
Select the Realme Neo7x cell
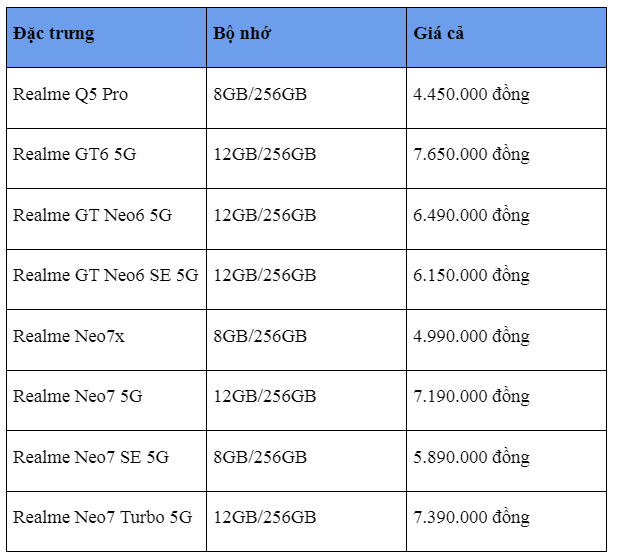tap(69, 336)
